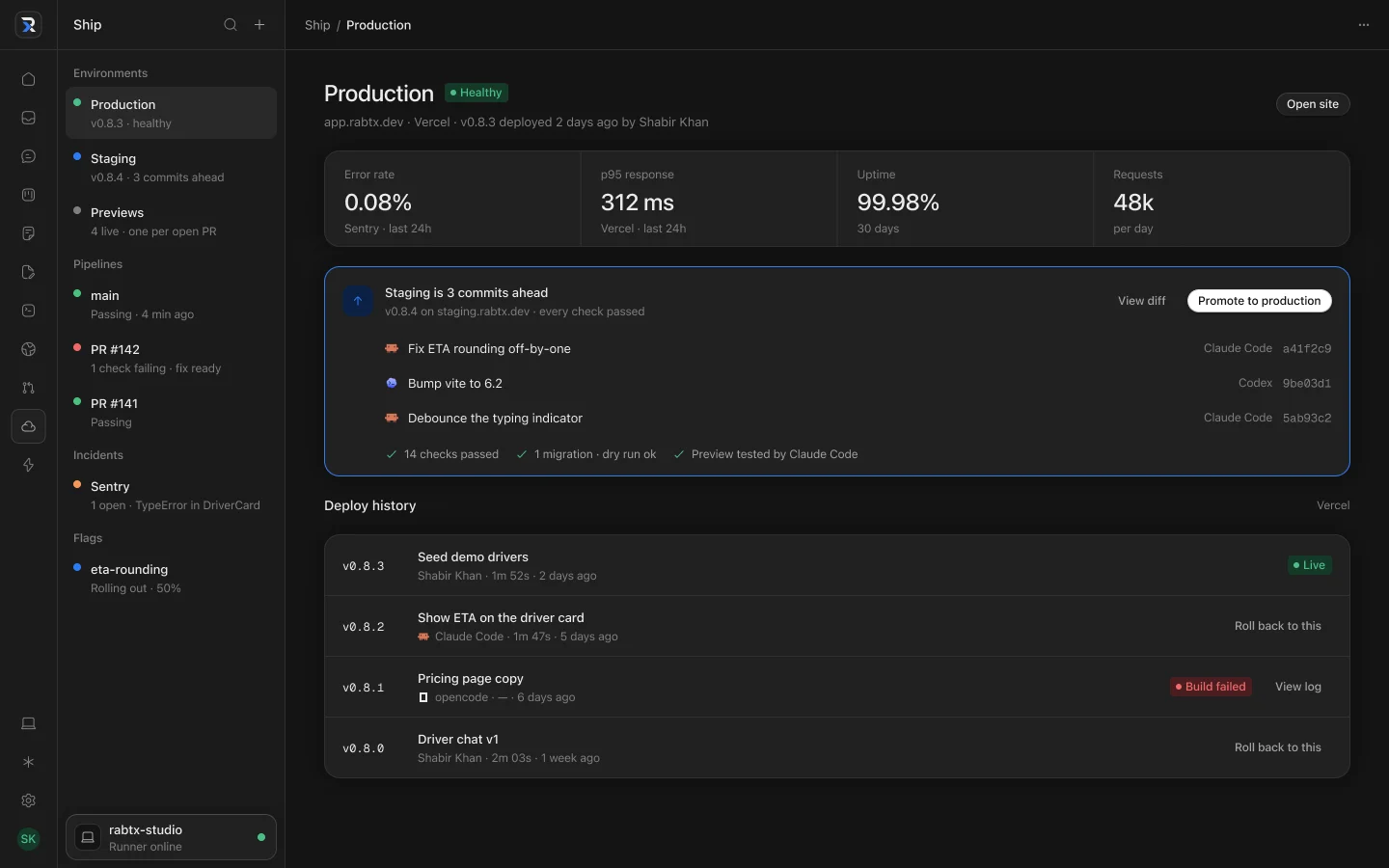Image resolution: width=1389 pixels, height=868 pixels.
Task: Roll back to v0.8.0
Action: [1278, 747]
